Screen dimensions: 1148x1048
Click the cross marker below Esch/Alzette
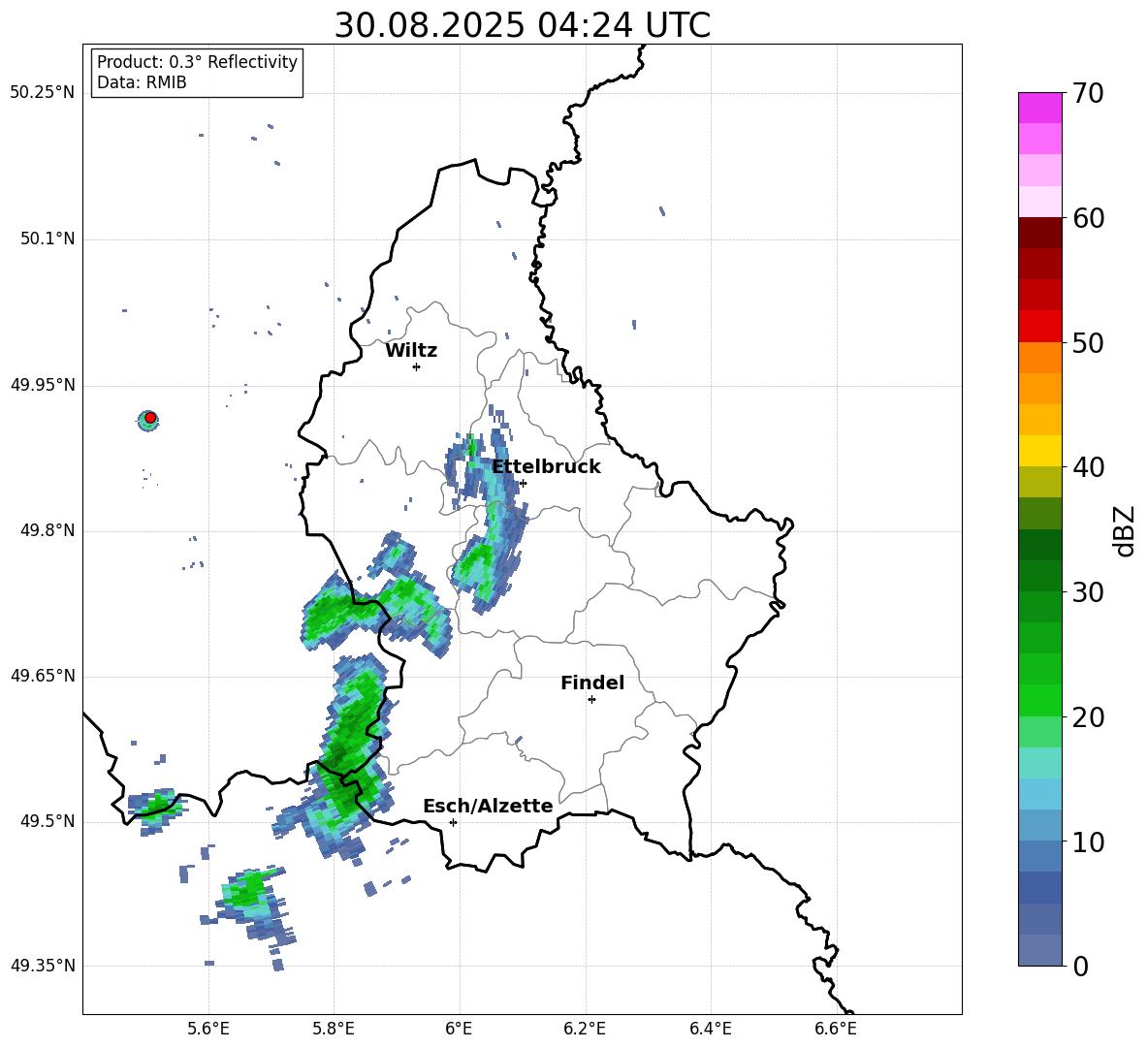(453, 822)
